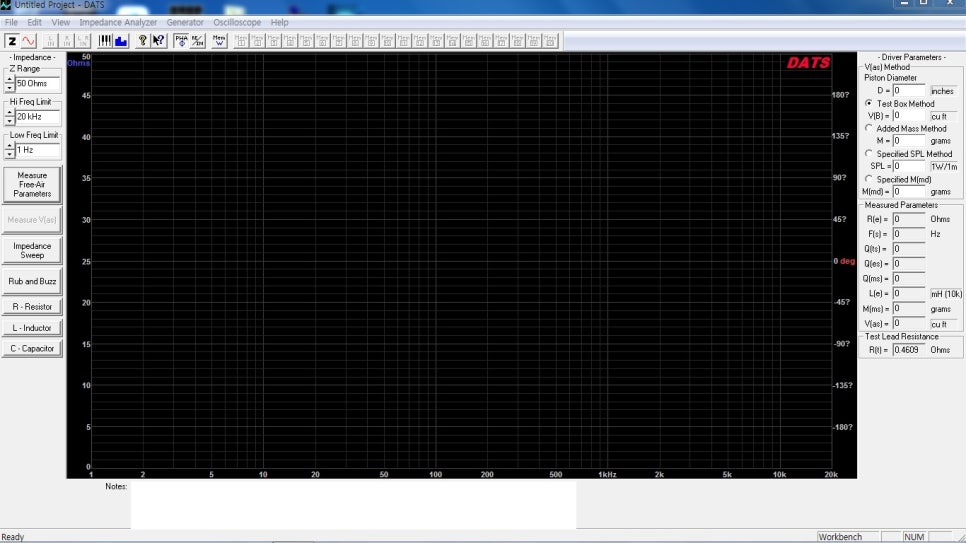The height and width of the screenshot is (543, 966).
Task: Select memory slot 4 toolbar icon
Action: coord(290,41)
